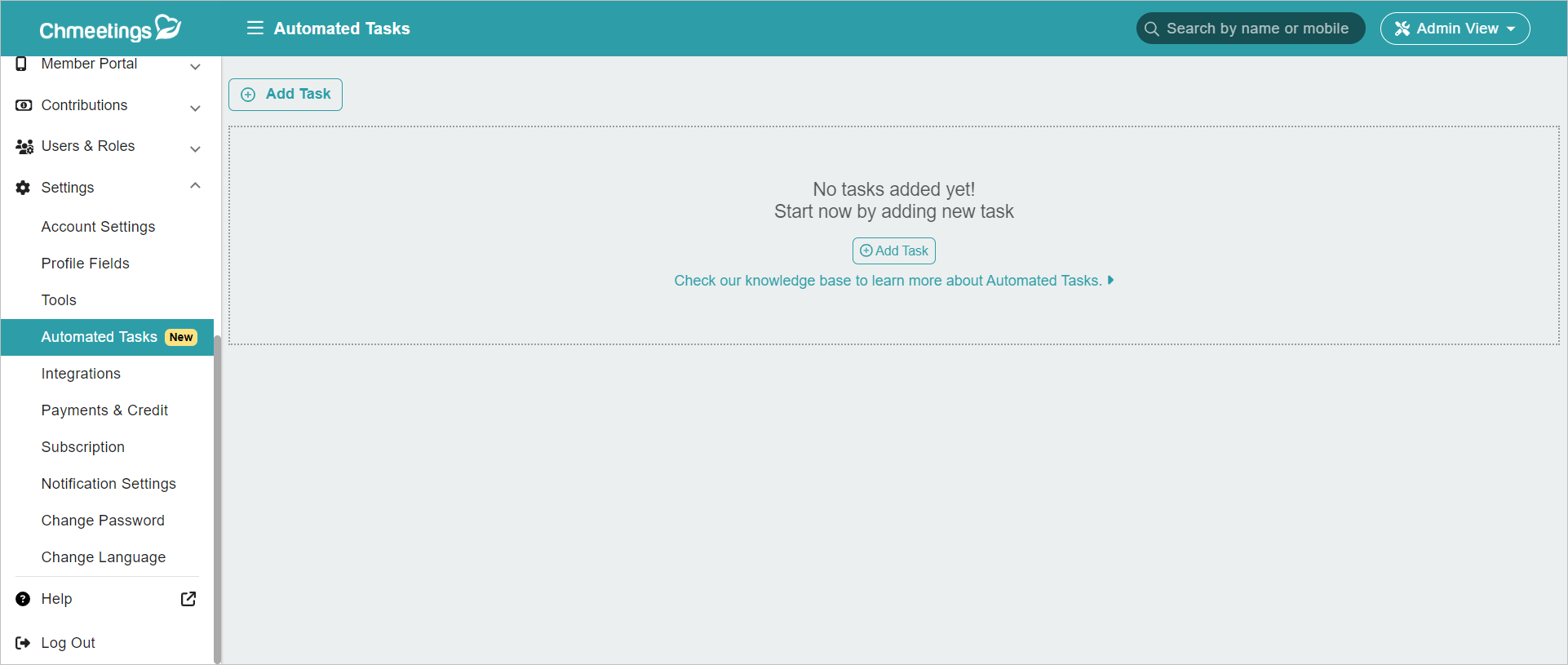Open Account Settings
The width and height of the screenshot is (1568, 665).
pos(98,227)
